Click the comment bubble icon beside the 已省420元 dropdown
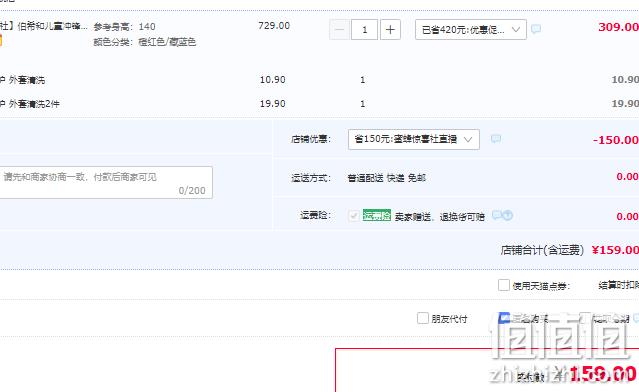Image resolution: width=639 pixels, height=392 pixels. (x=536, y=29)
